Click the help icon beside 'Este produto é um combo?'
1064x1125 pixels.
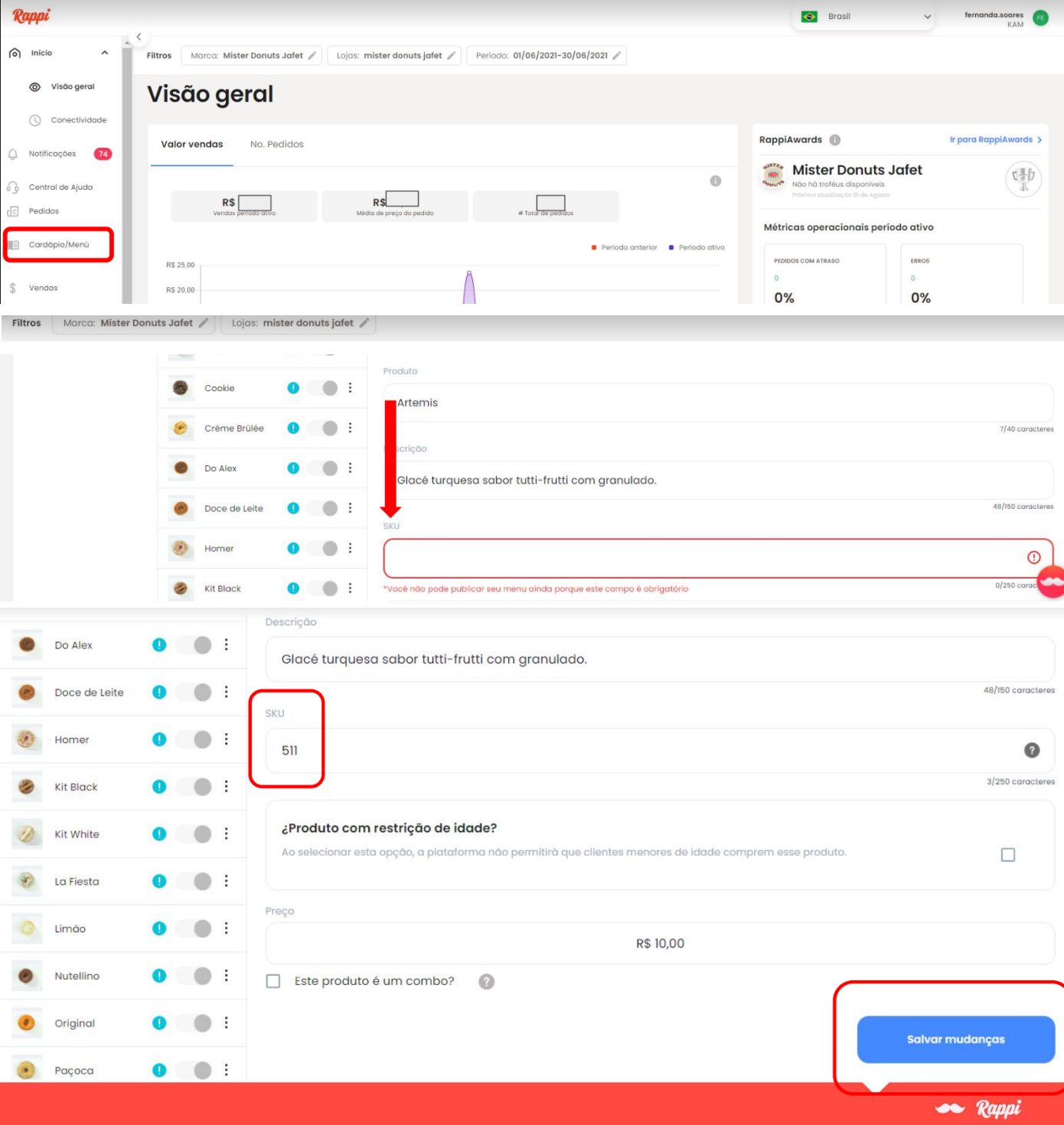(x=486, y=982)
